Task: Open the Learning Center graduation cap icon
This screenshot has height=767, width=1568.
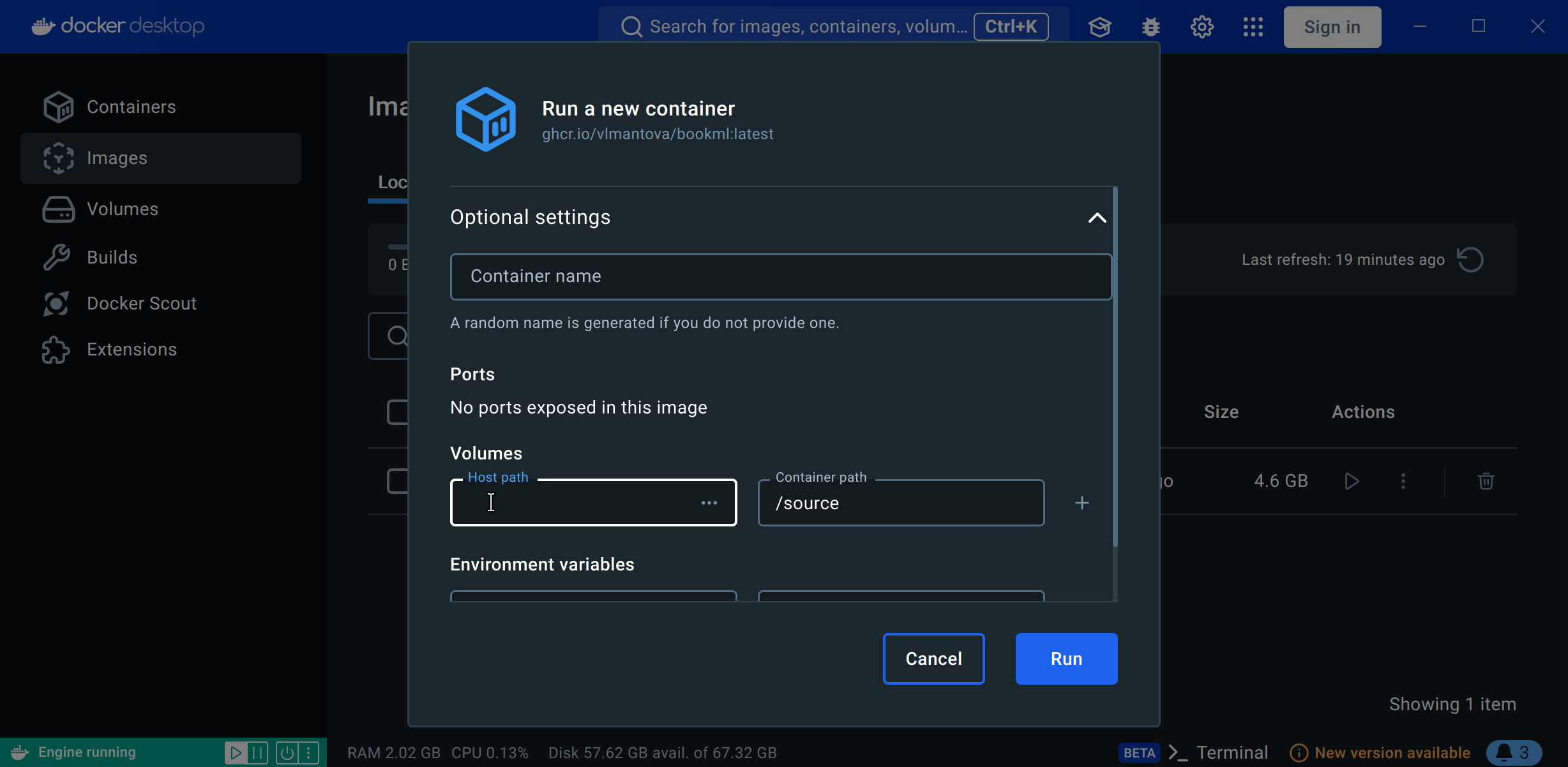Action: [x=1099, y=27]
